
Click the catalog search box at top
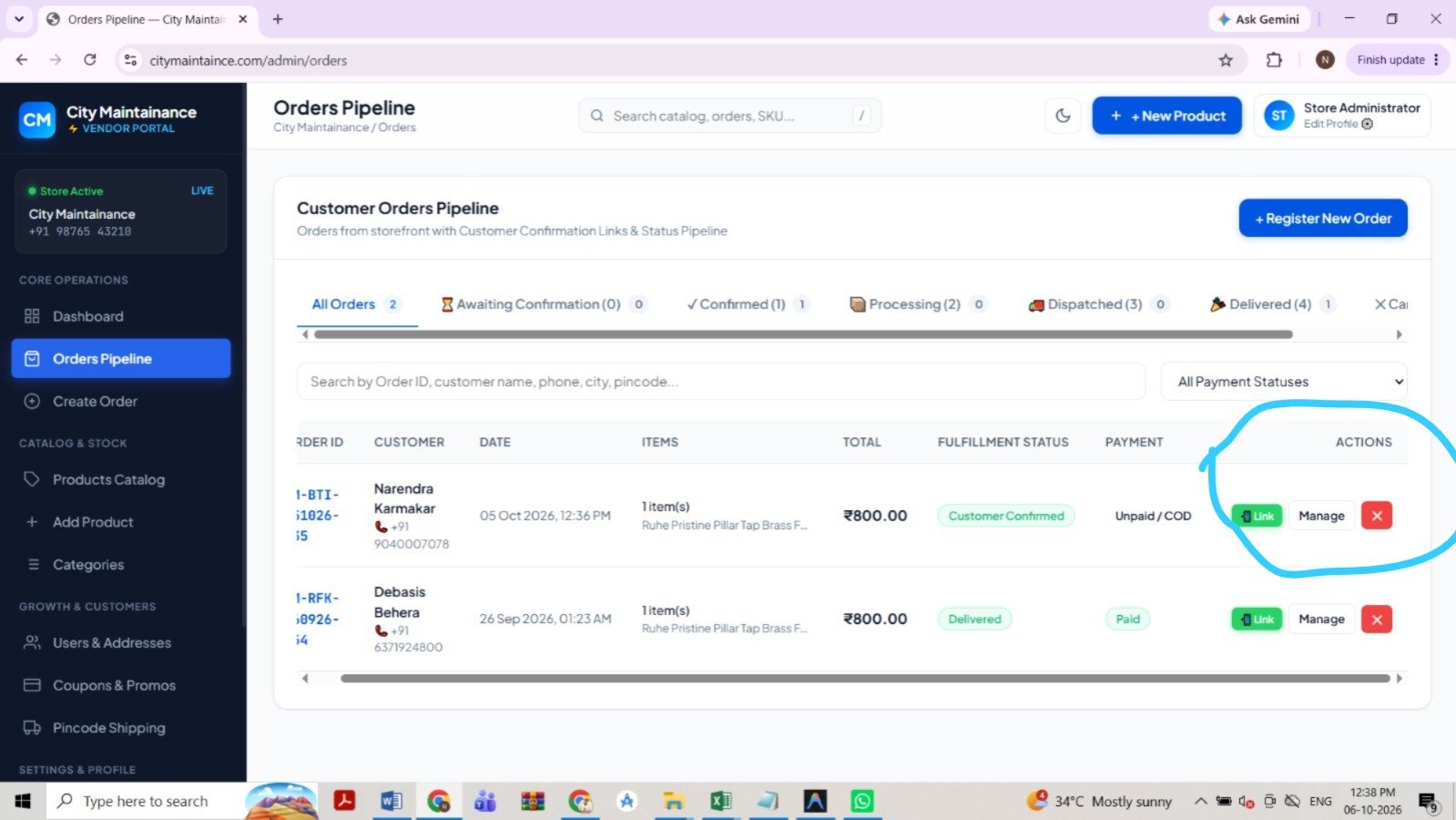click(729, 116)
